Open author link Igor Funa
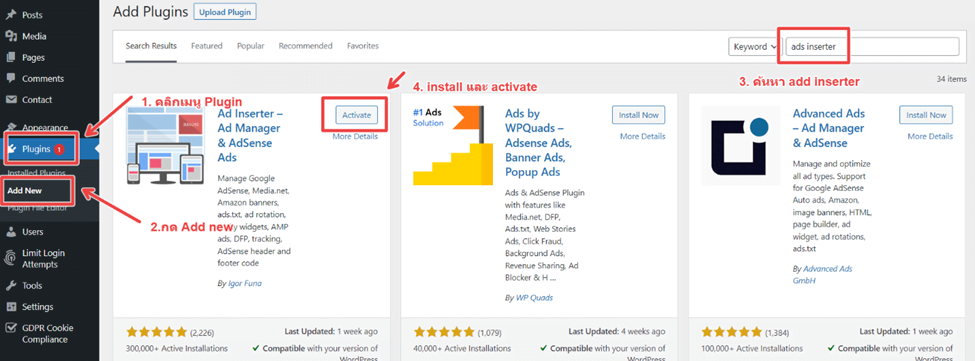Viewport: 975px width, 361px height. pyautogui.click(x=244, y=283)
